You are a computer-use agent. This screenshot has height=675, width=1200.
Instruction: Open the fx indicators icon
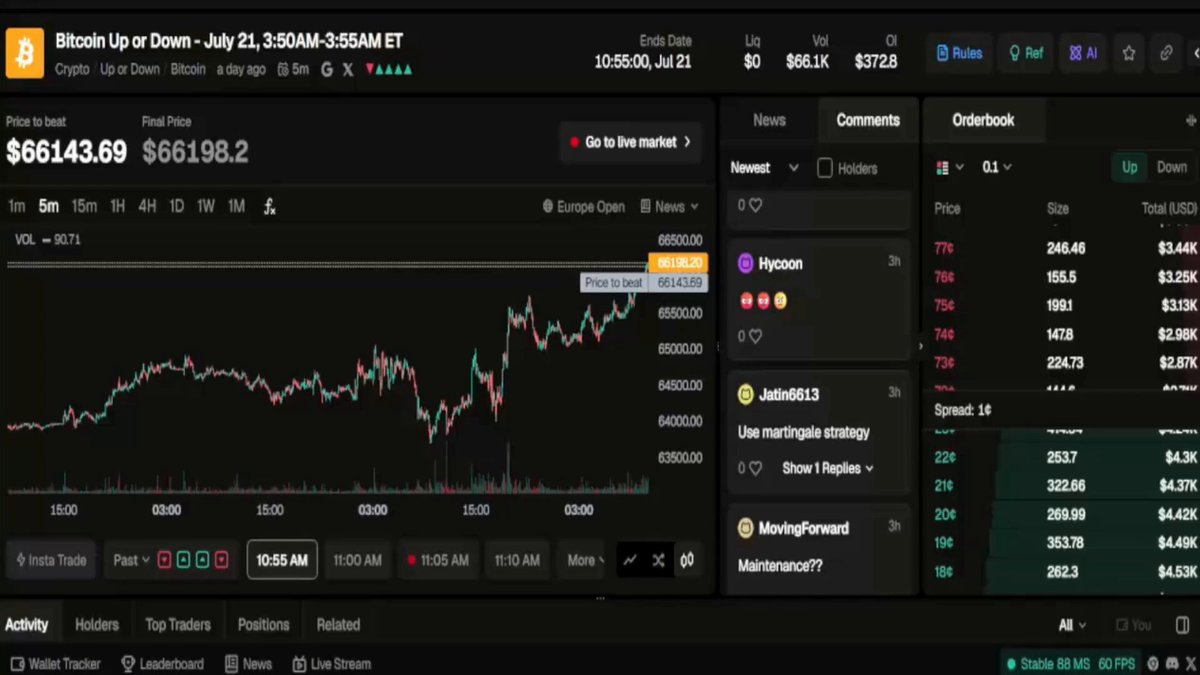coord(270,207)
